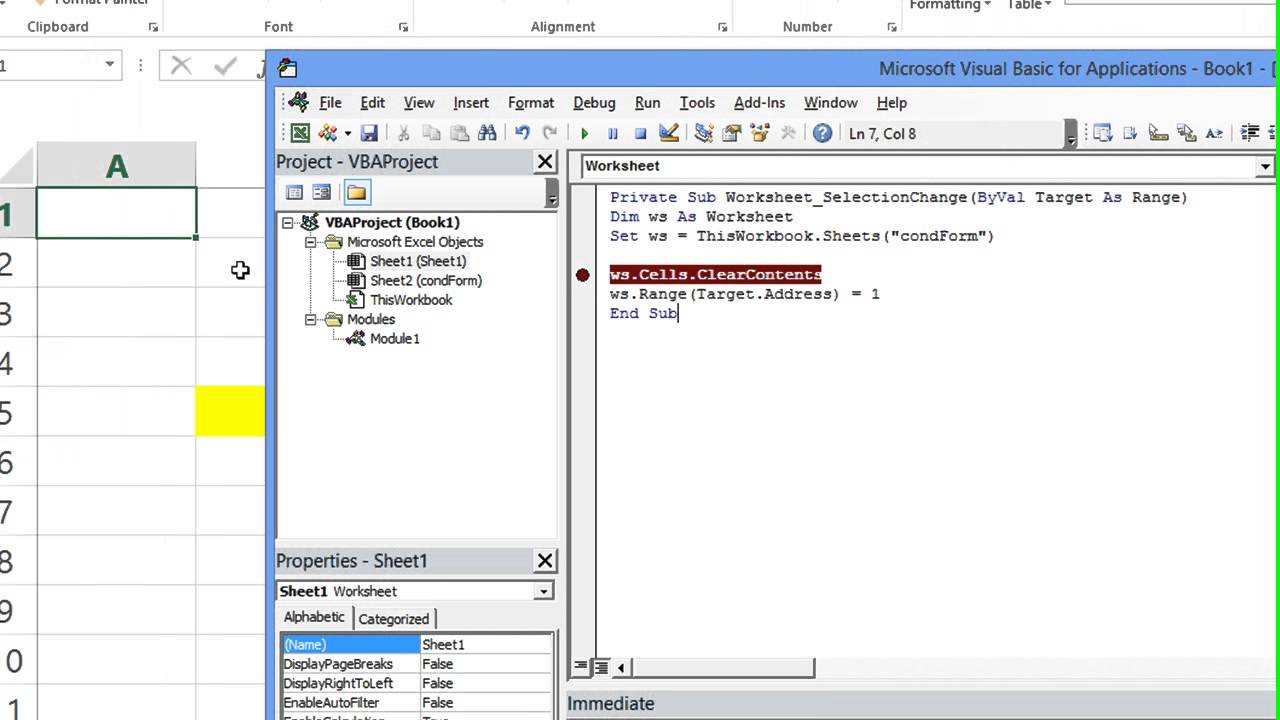Click View Code icon in Project panel

(x=294, y=193)
